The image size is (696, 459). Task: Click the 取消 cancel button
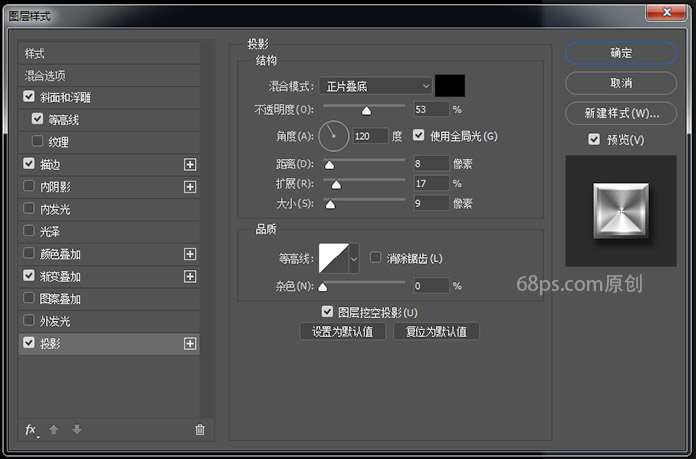point(621,83)
